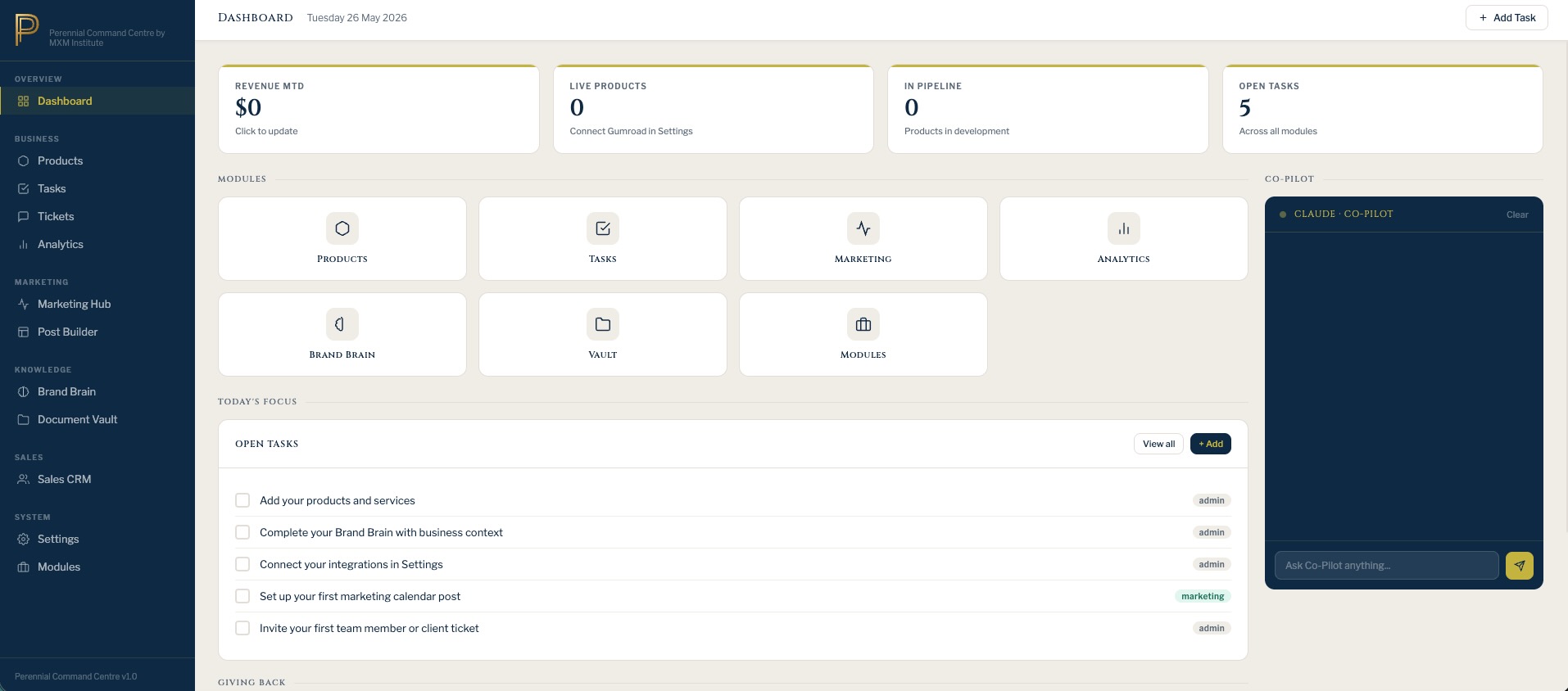Open Settings from the sidebar menu

point(97,539)
